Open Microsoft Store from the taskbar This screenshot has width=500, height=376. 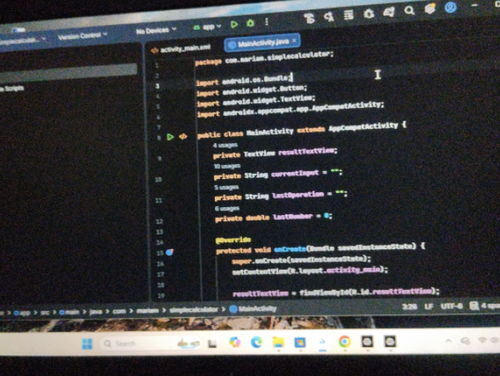(x=300, y=342)
